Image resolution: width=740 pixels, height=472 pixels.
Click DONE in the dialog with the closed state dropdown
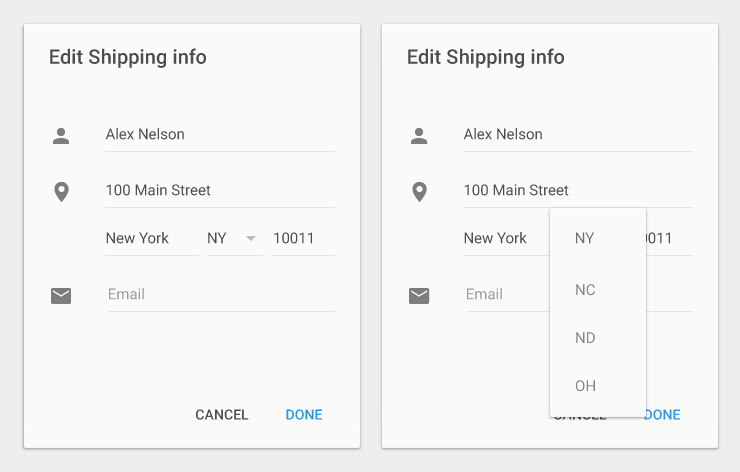click(304, 415)
